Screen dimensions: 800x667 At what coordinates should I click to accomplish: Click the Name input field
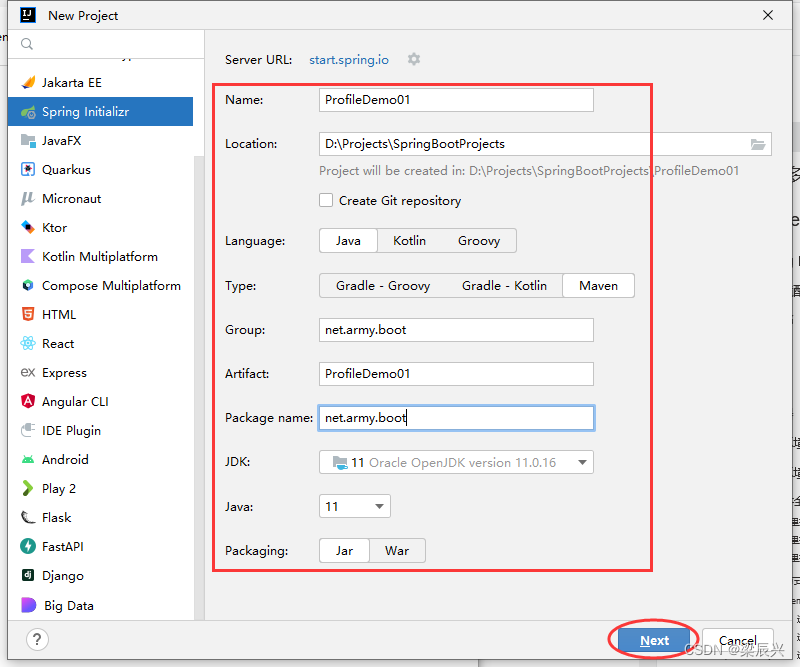tap(456, 100)
